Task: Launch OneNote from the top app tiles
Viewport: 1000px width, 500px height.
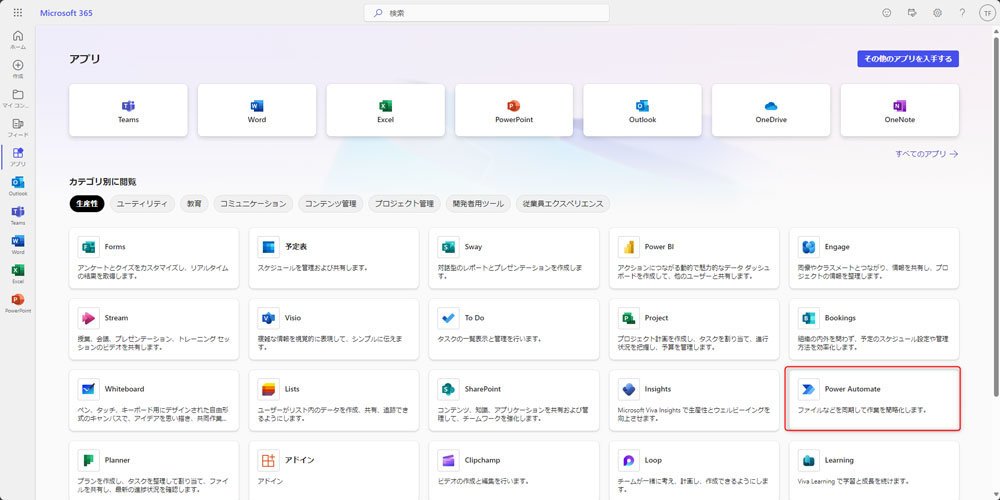Action: coord(899,110)
